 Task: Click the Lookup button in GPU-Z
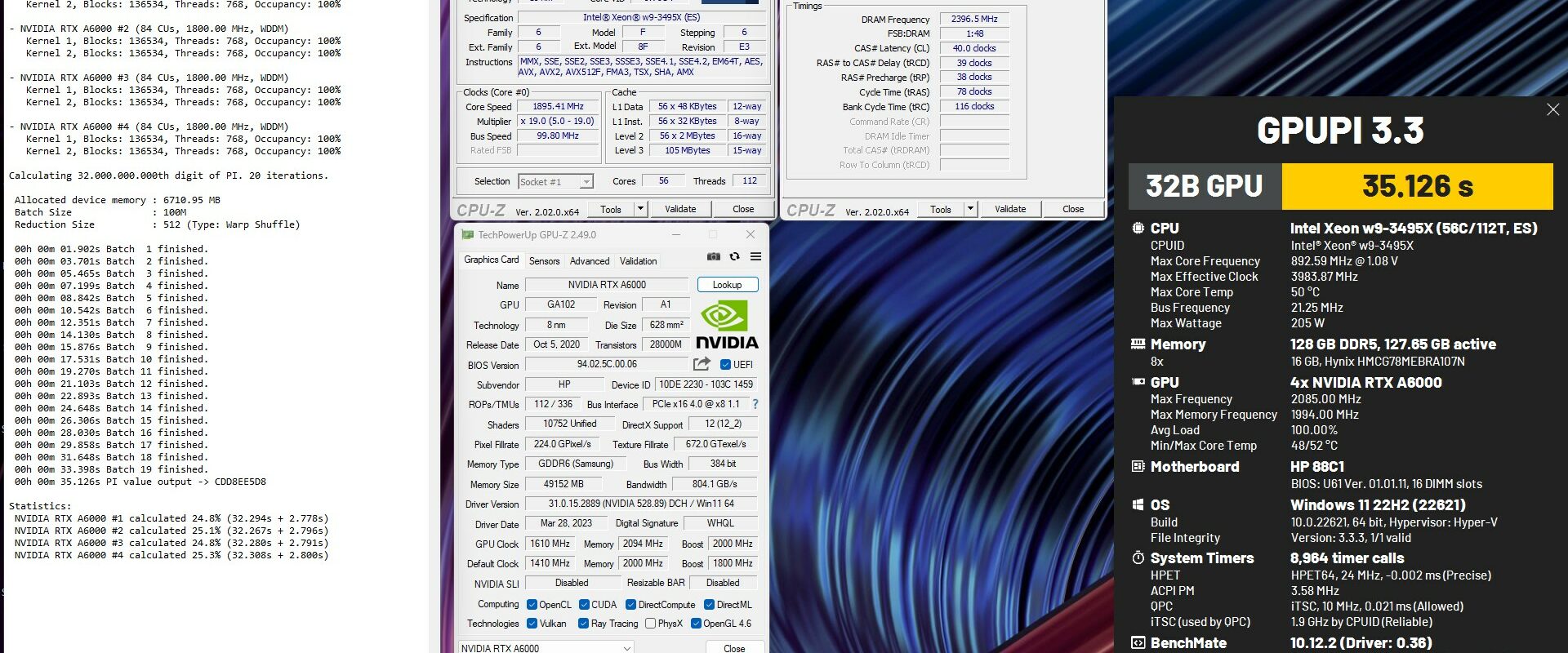(727, 285)
